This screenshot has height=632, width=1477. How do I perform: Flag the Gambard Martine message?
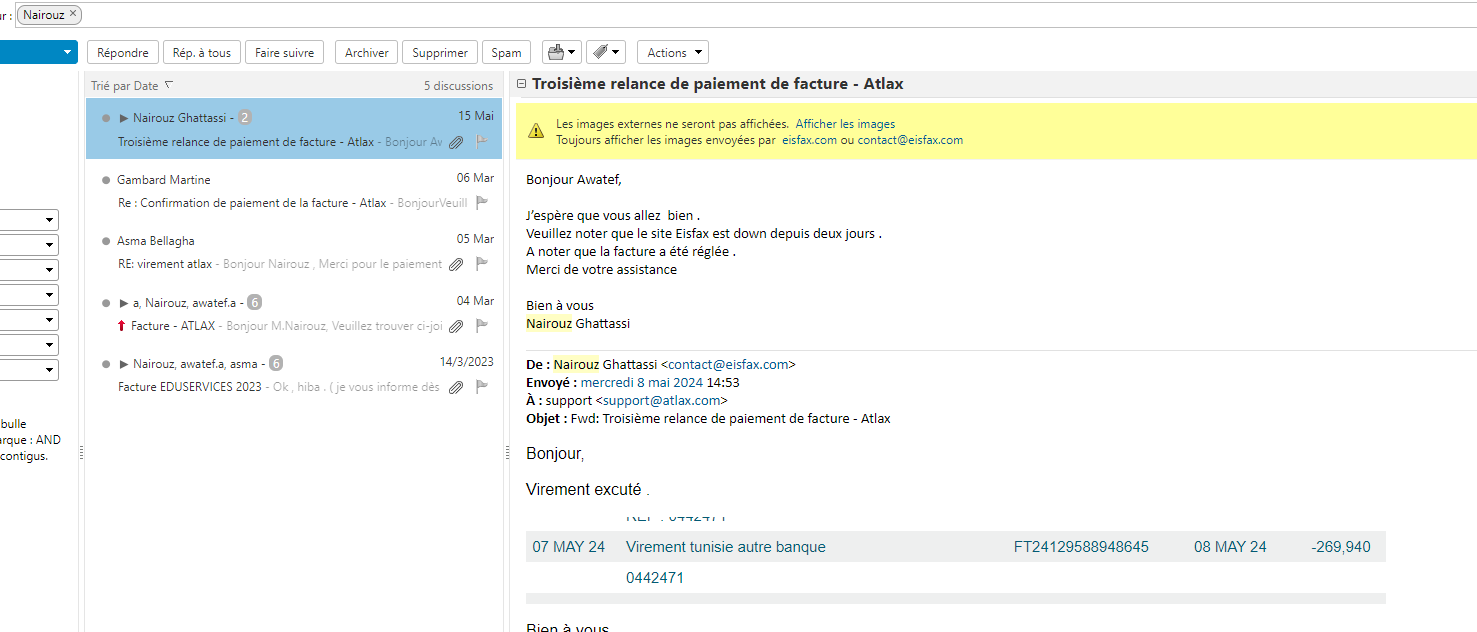point(482,203)
